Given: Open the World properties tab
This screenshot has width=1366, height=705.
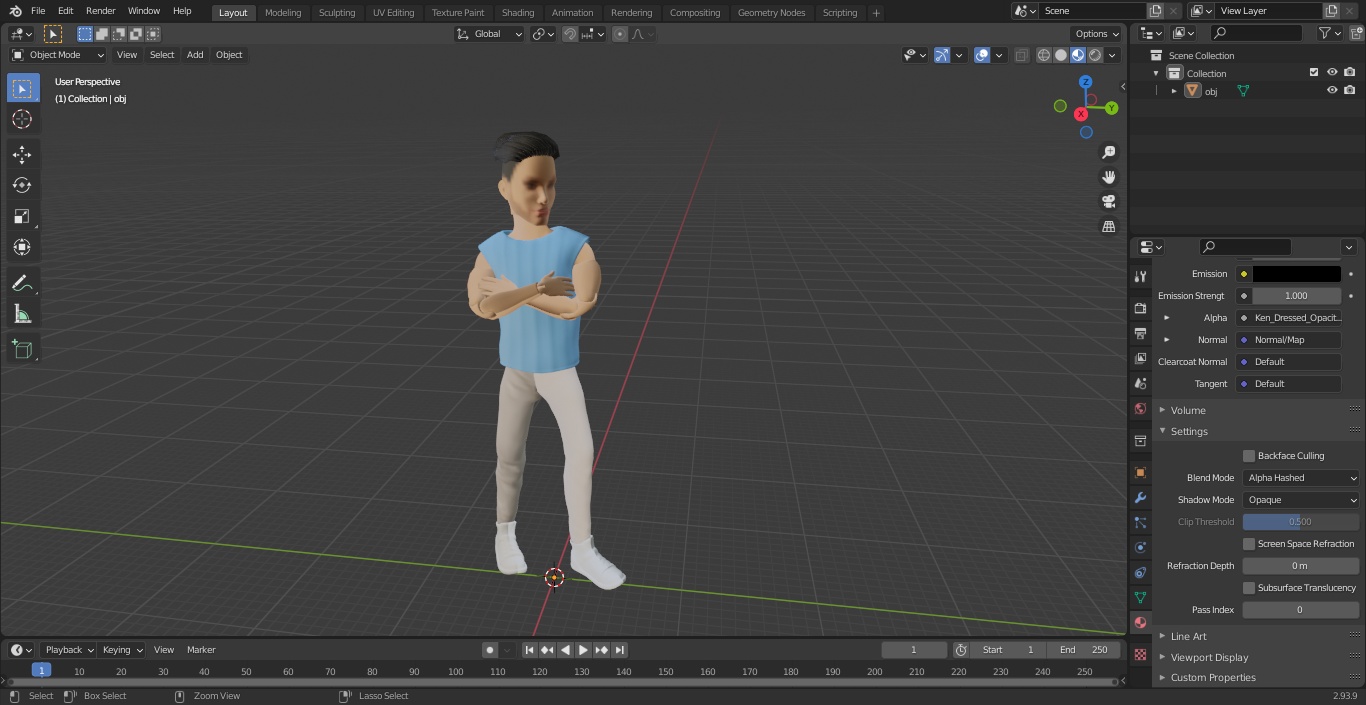Looking at the screenshot, I should (x=1140, y=408).
